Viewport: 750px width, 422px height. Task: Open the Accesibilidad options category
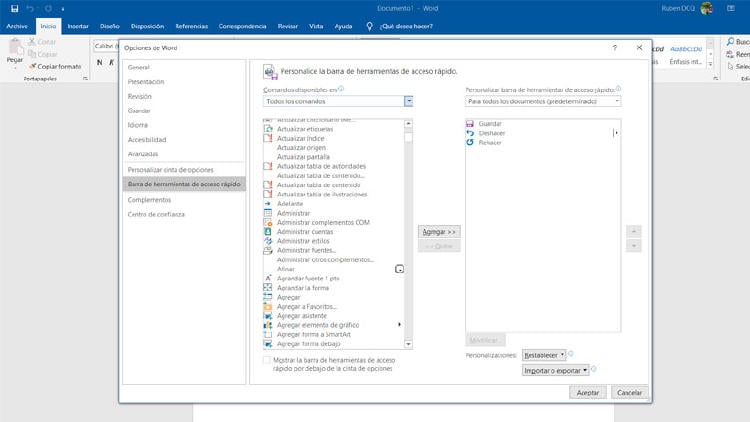pyautogui.click(x=147, y=139)
